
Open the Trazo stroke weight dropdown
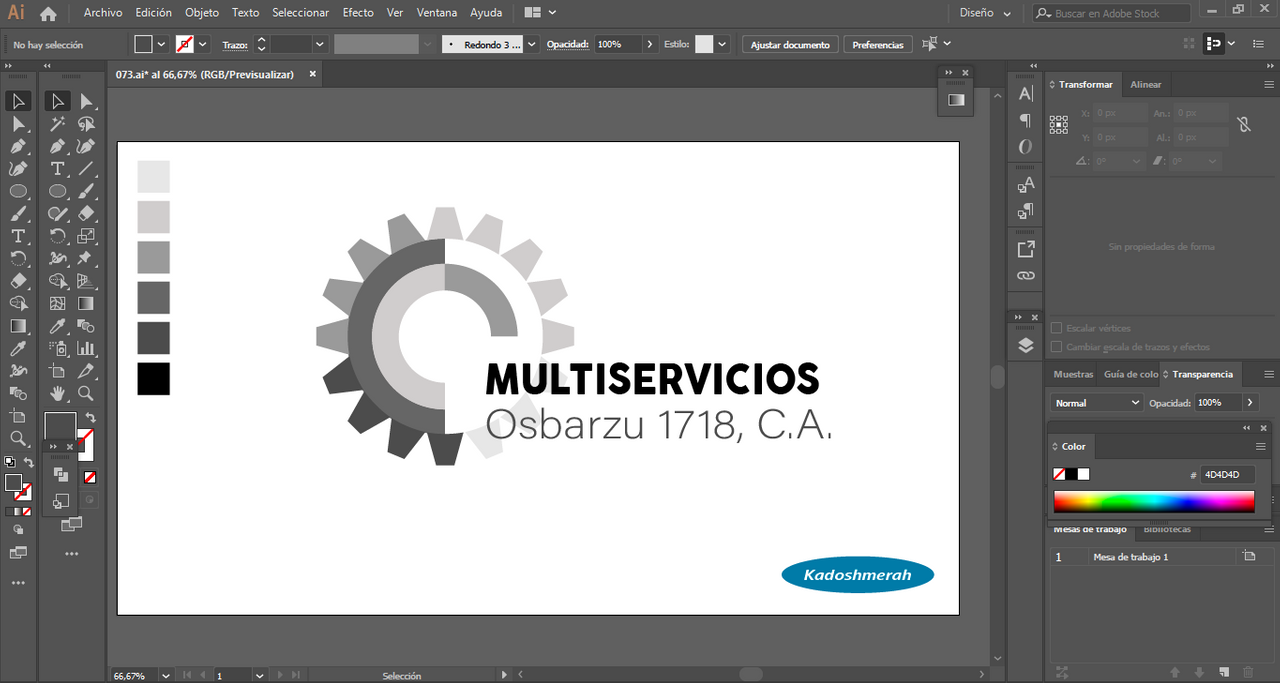(x=320, y=44)
